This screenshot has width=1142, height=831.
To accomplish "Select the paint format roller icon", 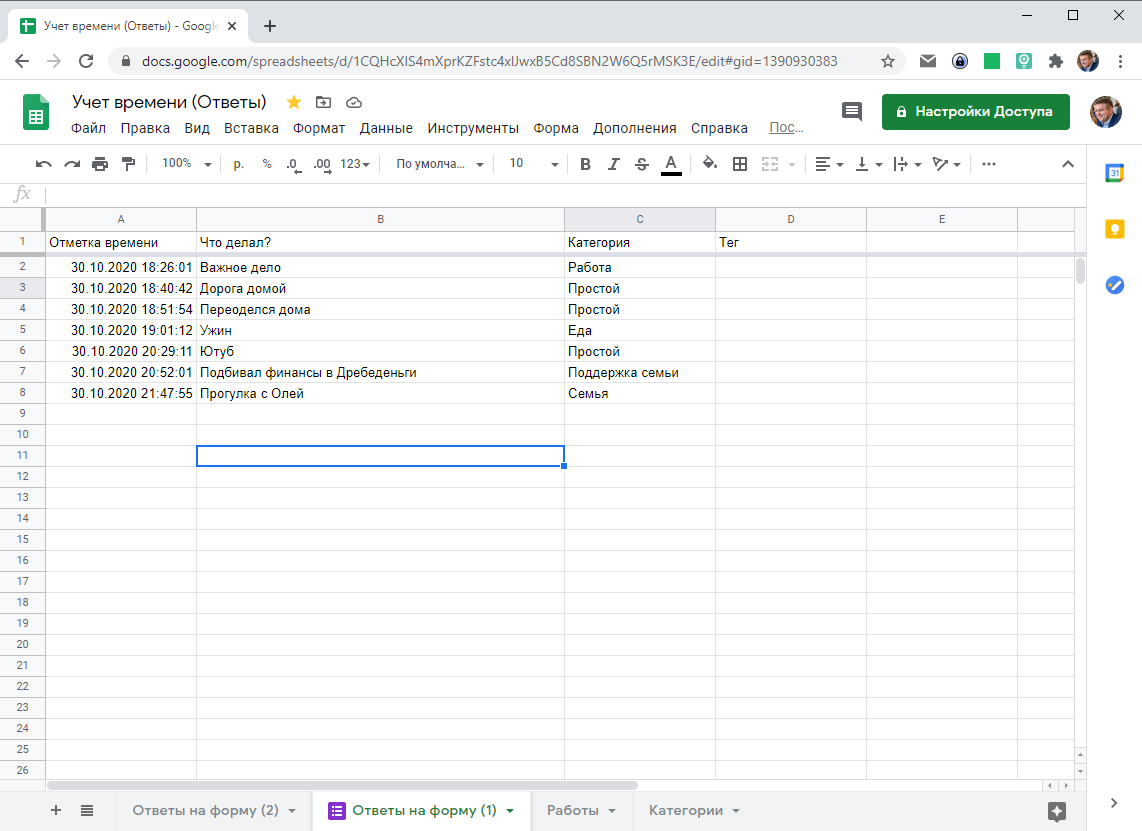I will pos(128,164).
